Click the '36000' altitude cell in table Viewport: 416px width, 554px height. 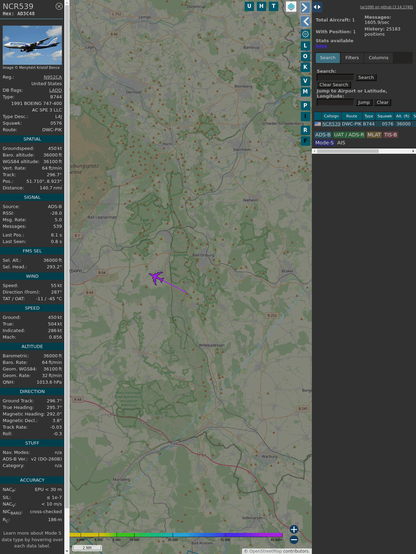(x=403, y=124)
